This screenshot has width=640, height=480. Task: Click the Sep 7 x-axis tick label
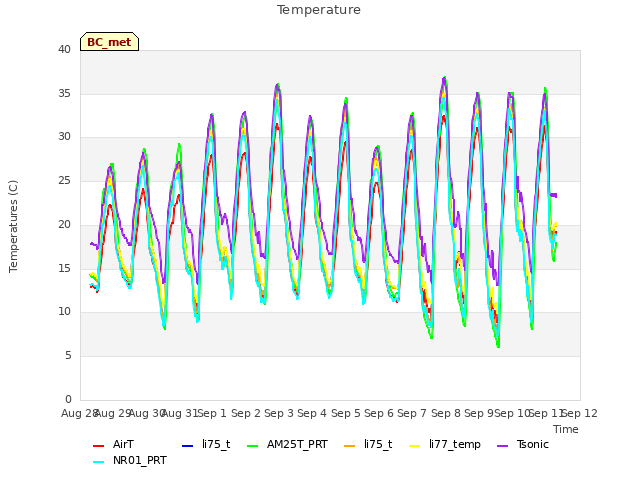[412, 413]
